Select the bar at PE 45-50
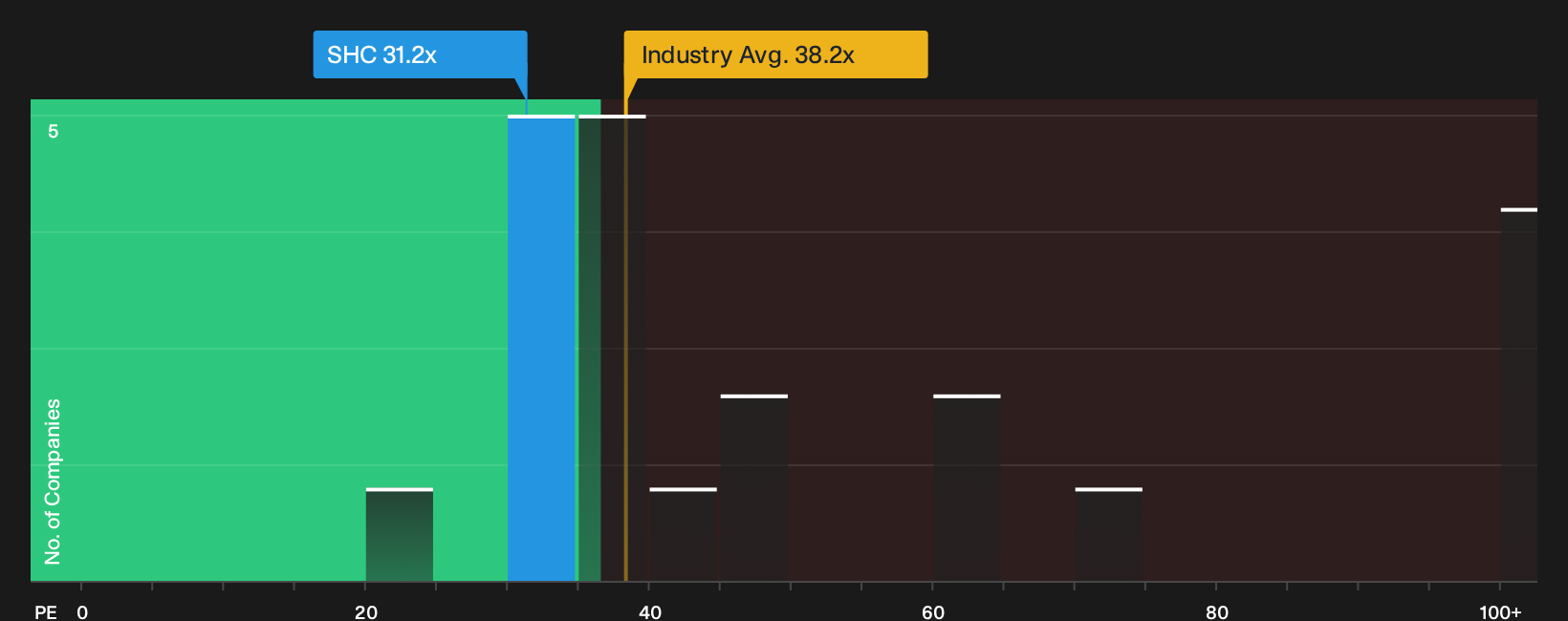This screenshot has width=1568, height=621. click(754, 488)
